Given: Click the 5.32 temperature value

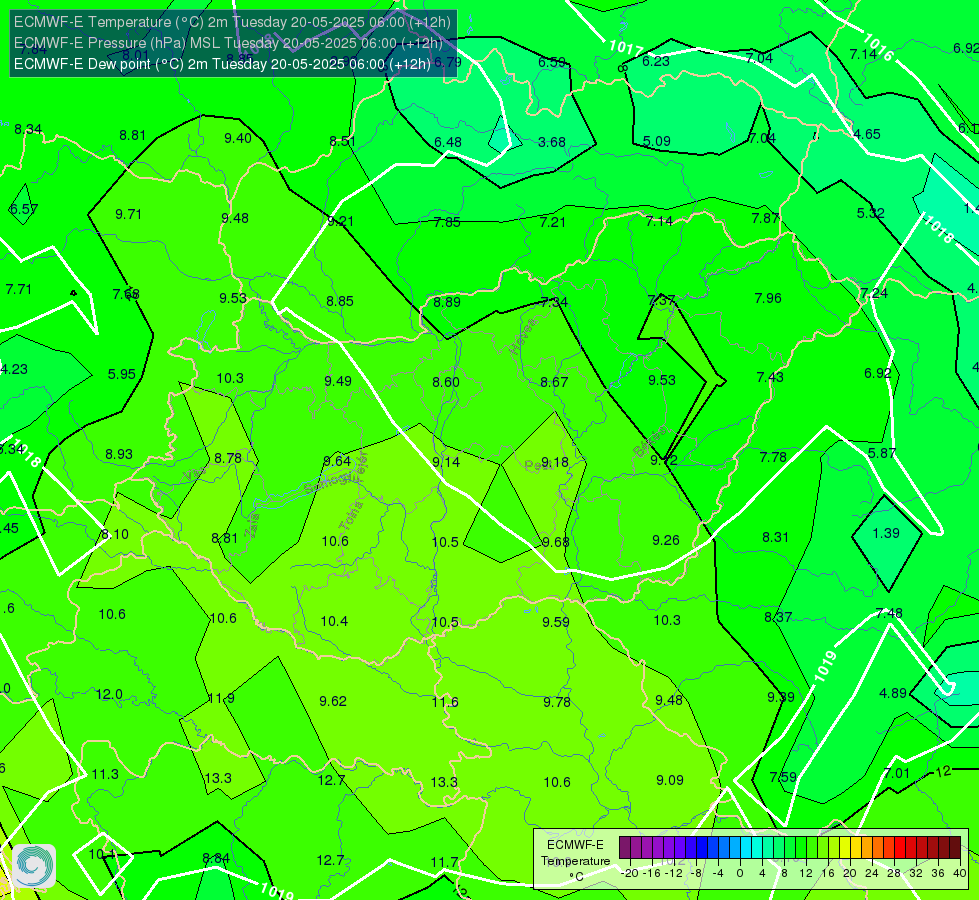Looking at the screenshot, I should (870, 213).
